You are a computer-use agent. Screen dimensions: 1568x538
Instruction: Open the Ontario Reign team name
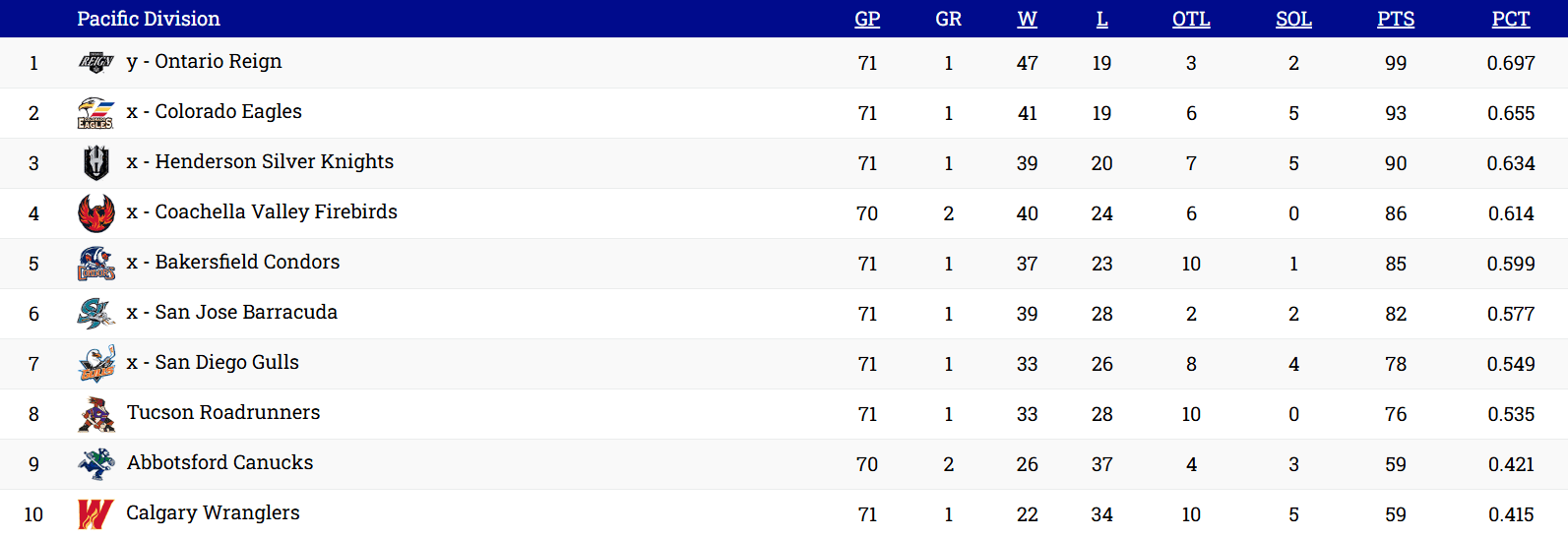point(218,62)
